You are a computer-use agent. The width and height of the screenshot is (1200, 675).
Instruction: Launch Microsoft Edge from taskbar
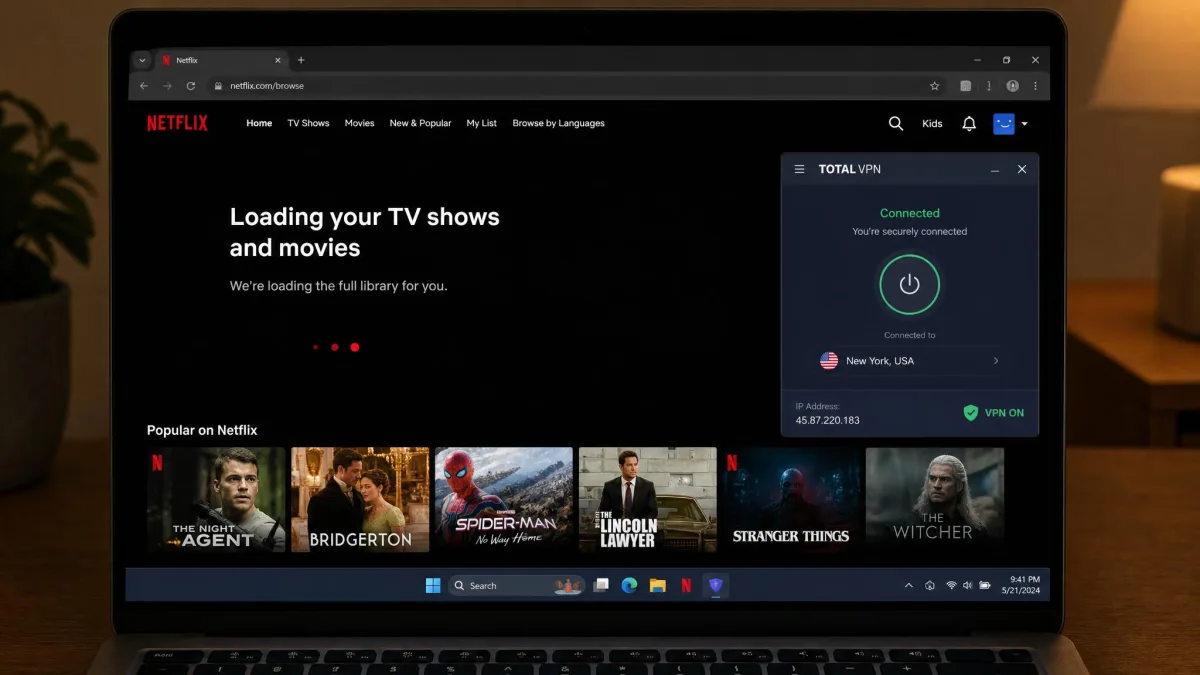click(x=629, y=586)
